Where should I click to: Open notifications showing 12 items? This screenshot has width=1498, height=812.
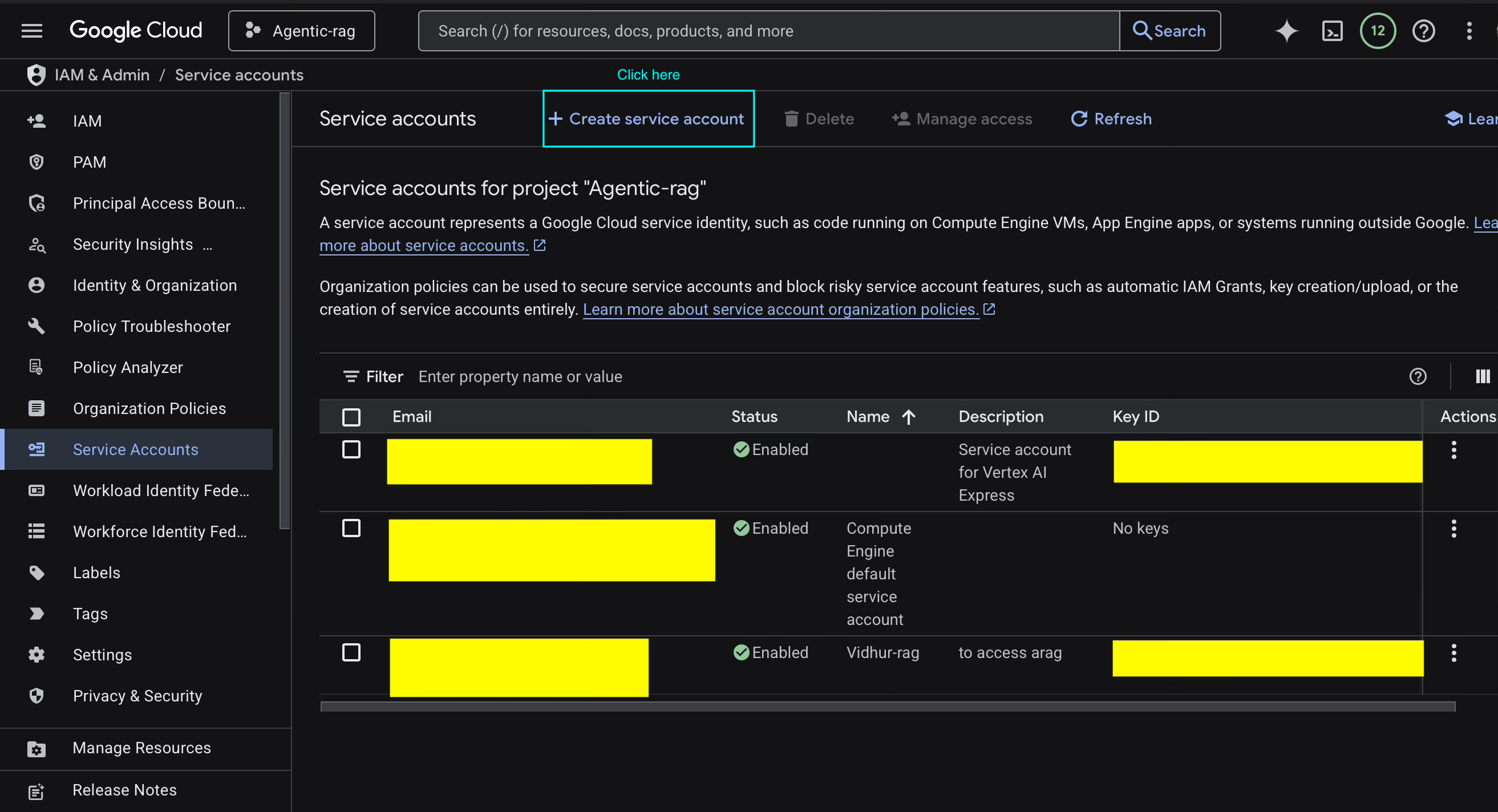coord(1378,31)
